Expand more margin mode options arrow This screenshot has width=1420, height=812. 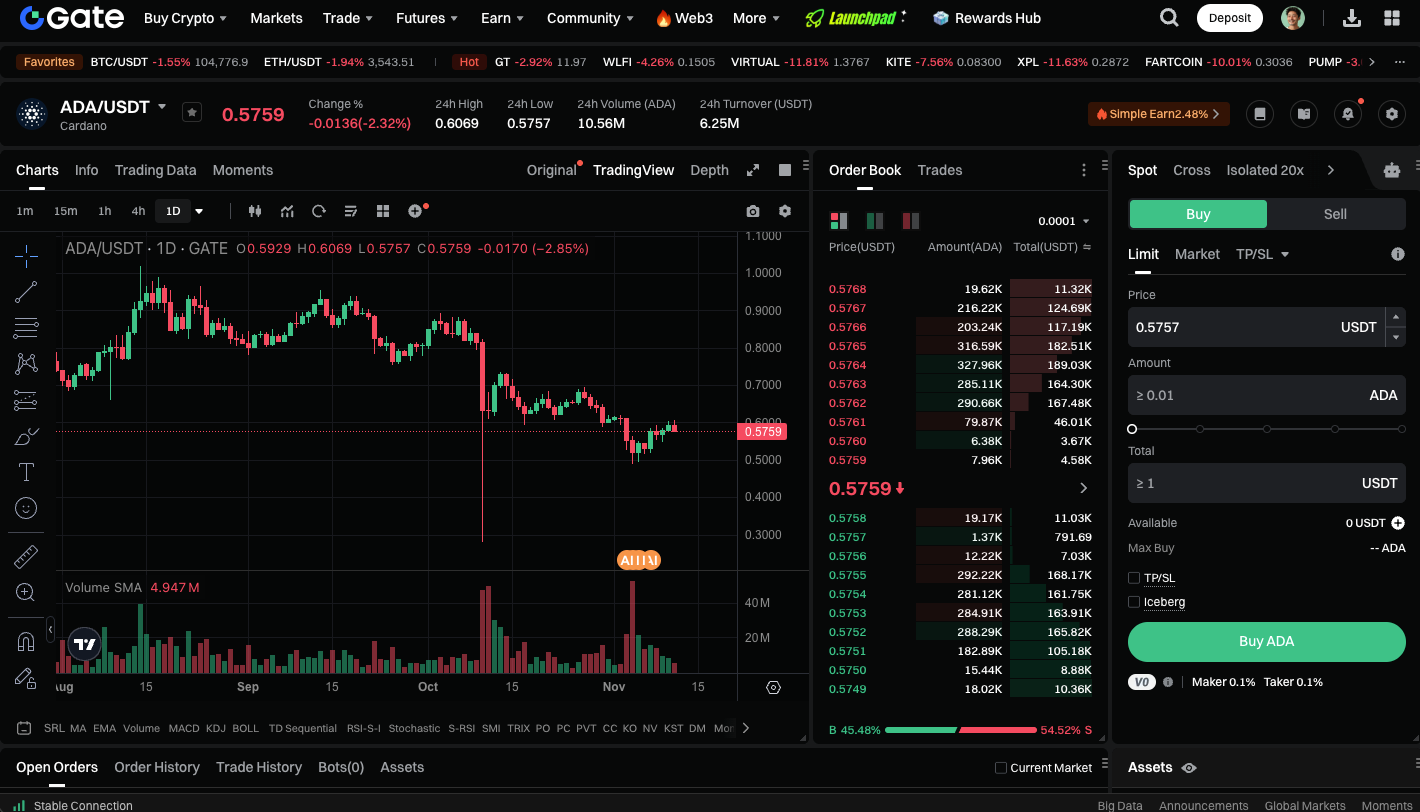[x=1330, y=170]
